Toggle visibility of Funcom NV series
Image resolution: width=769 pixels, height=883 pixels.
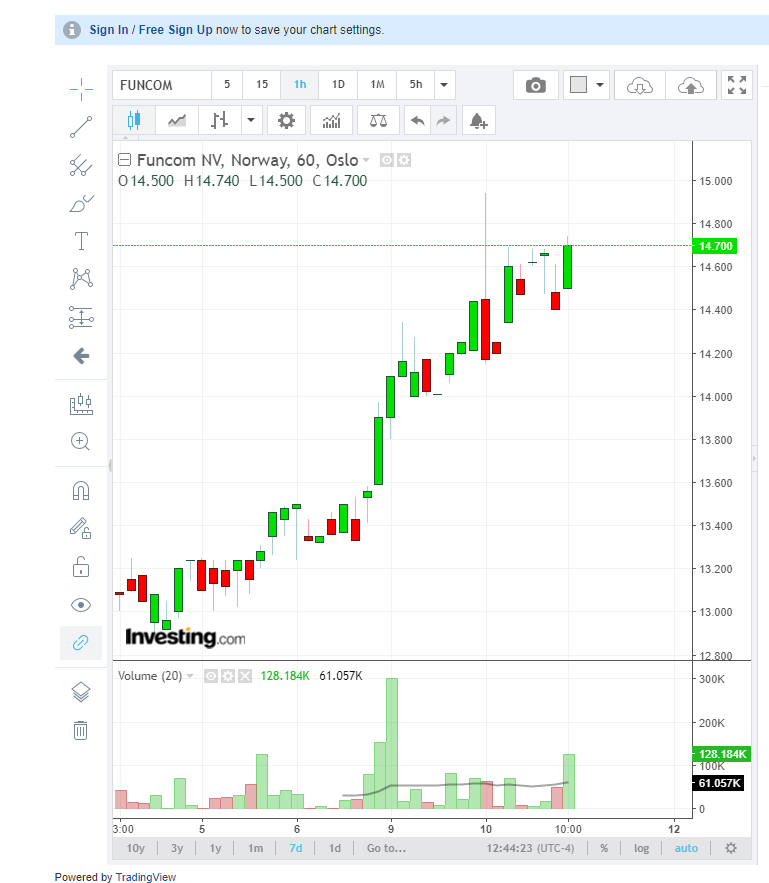pos(387,160)
